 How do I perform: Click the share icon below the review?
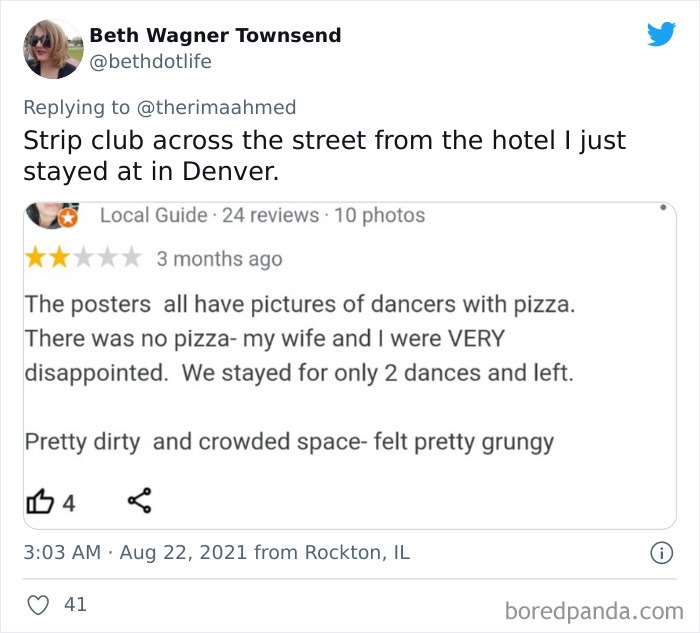tap(139, 502)
